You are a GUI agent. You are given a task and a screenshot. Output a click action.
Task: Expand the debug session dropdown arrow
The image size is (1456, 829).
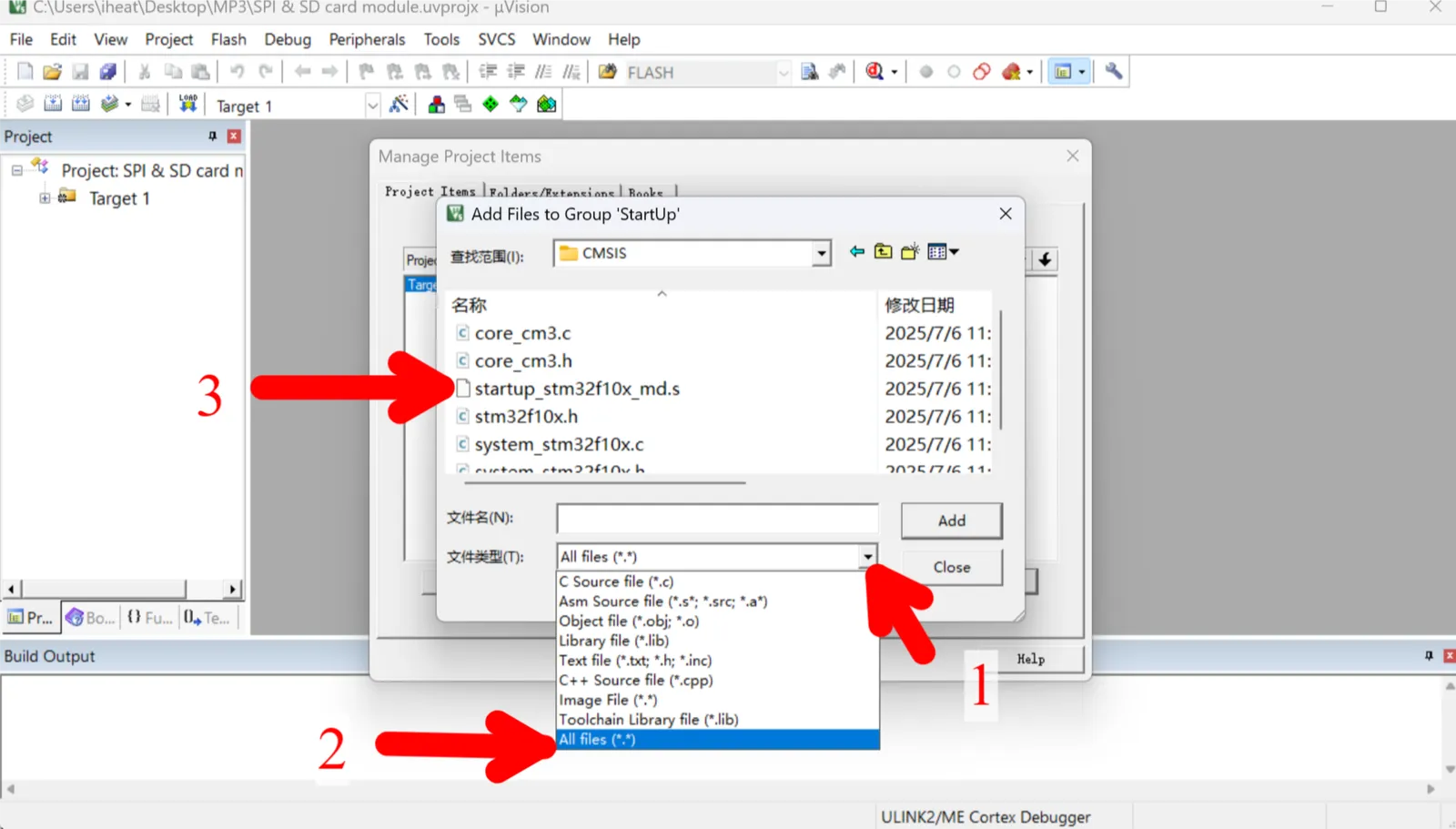point(895,72)
